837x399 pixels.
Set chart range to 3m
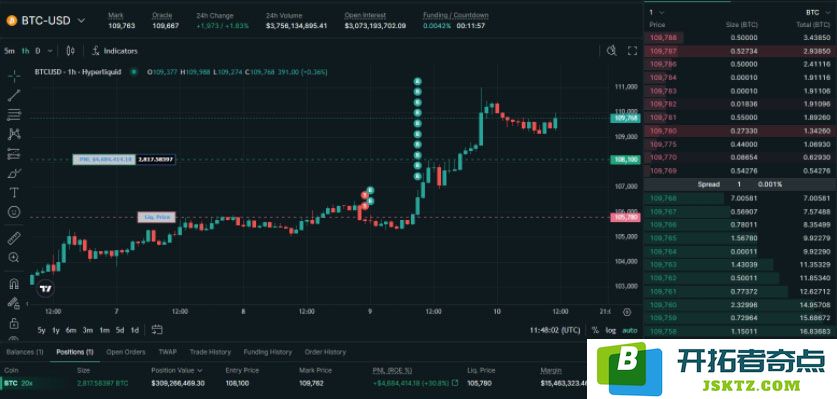(x=88, y=330)
